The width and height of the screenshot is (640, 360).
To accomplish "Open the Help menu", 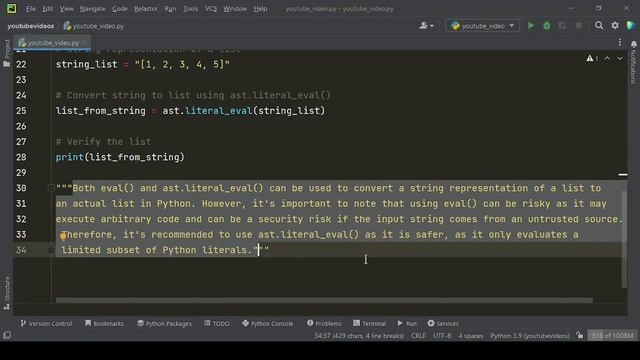I will pyautogui.click(x=260, y=9).
